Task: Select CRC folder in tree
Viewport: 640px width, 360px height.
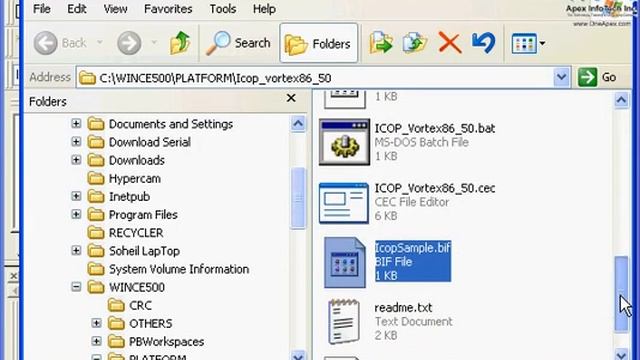Action: [x=140, y=306]
